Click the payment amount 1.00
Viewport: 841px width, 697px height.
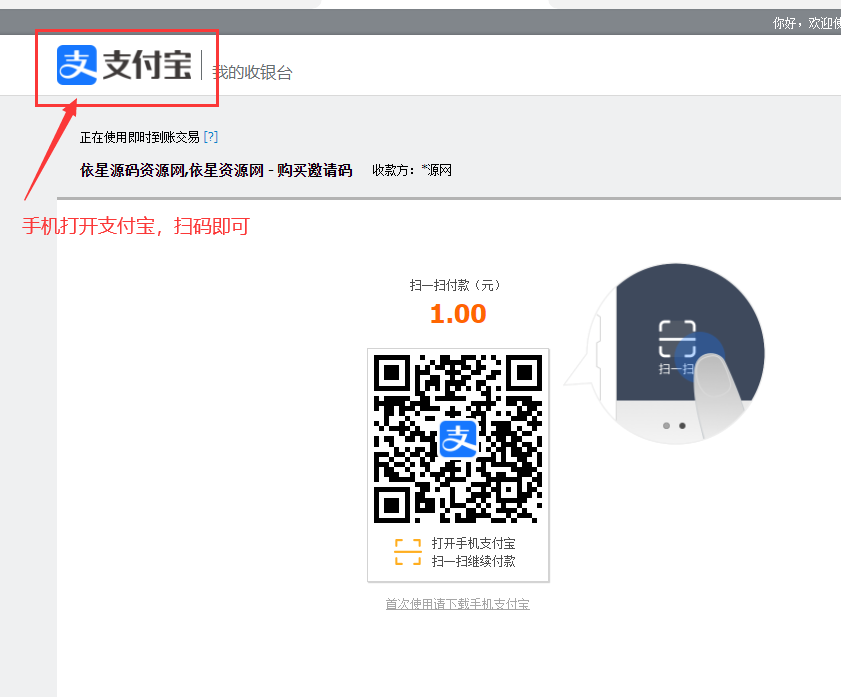point(458,314)
